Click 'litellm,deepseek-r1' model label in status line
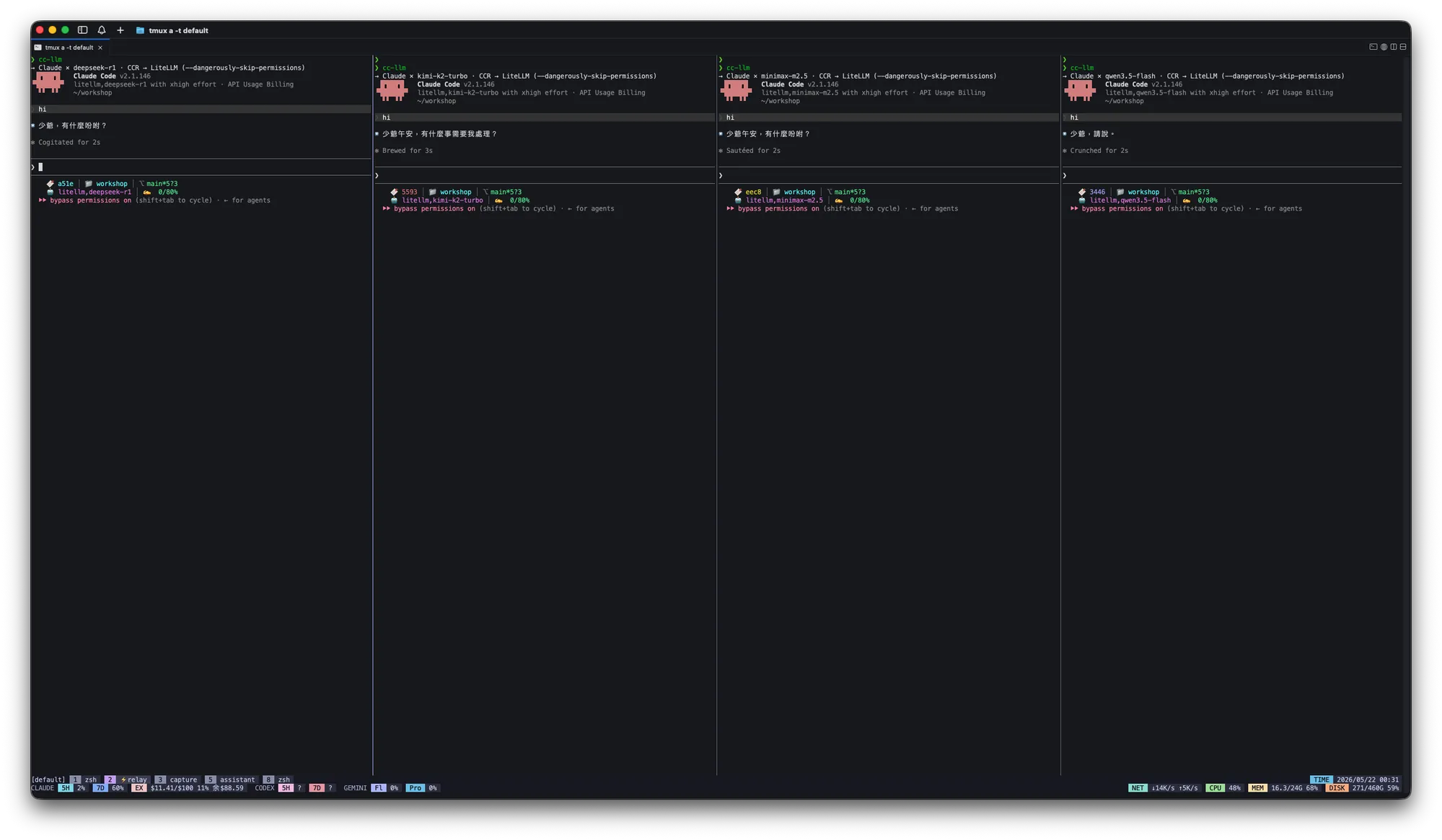 tap(94, 192)
